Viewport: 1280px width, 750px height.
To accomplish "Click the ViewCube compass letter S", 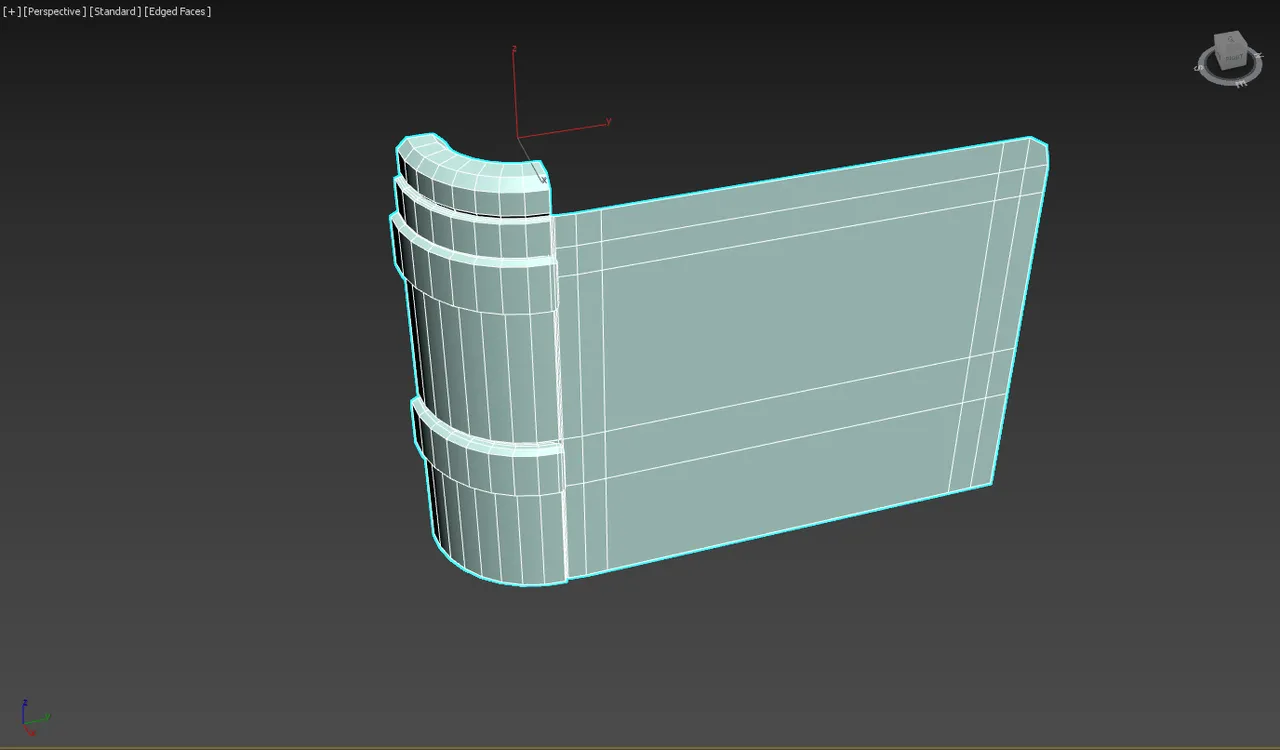I will click(1199, 68).
